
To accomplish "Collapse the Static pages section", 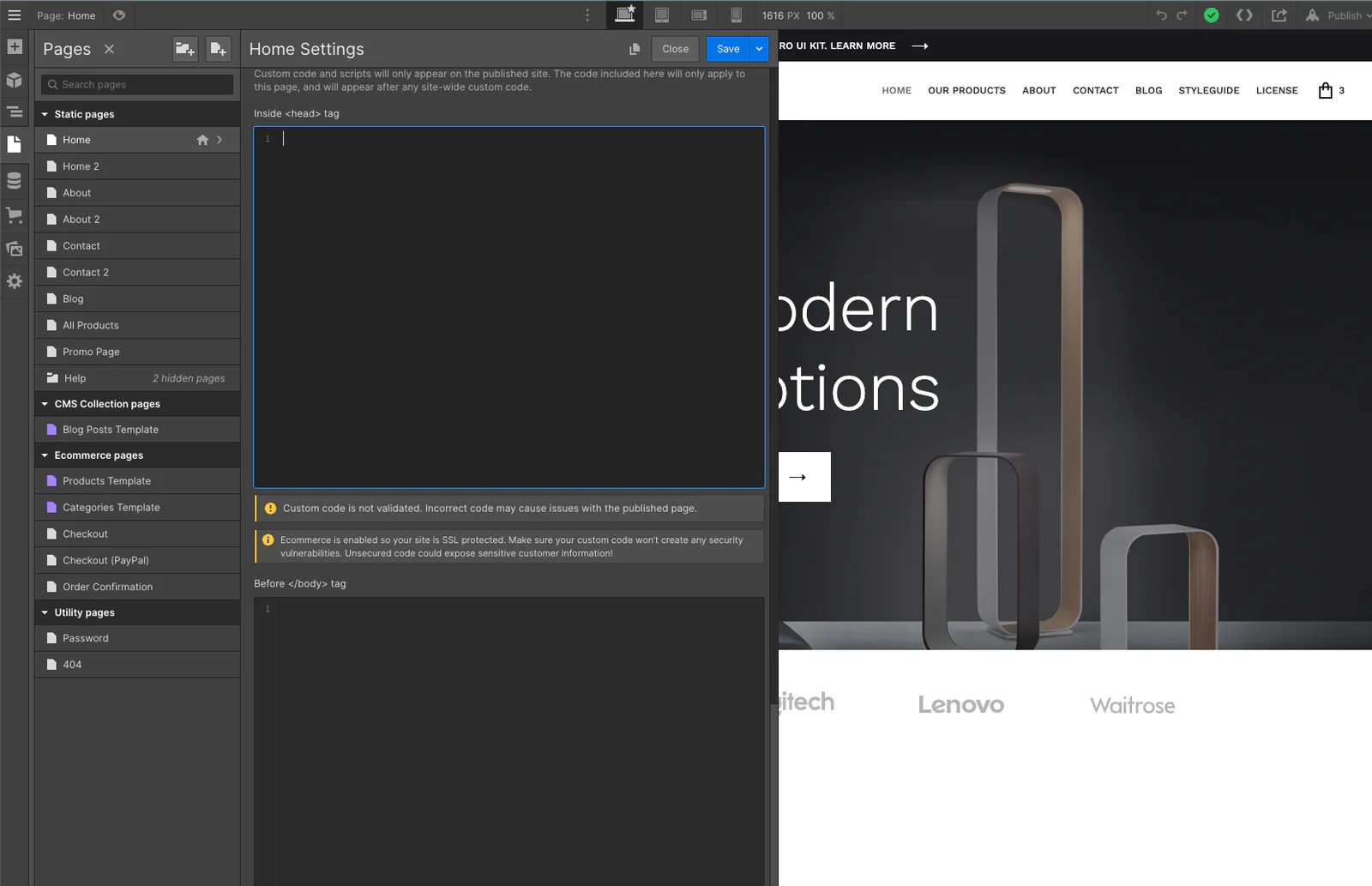I will point(45,114).
